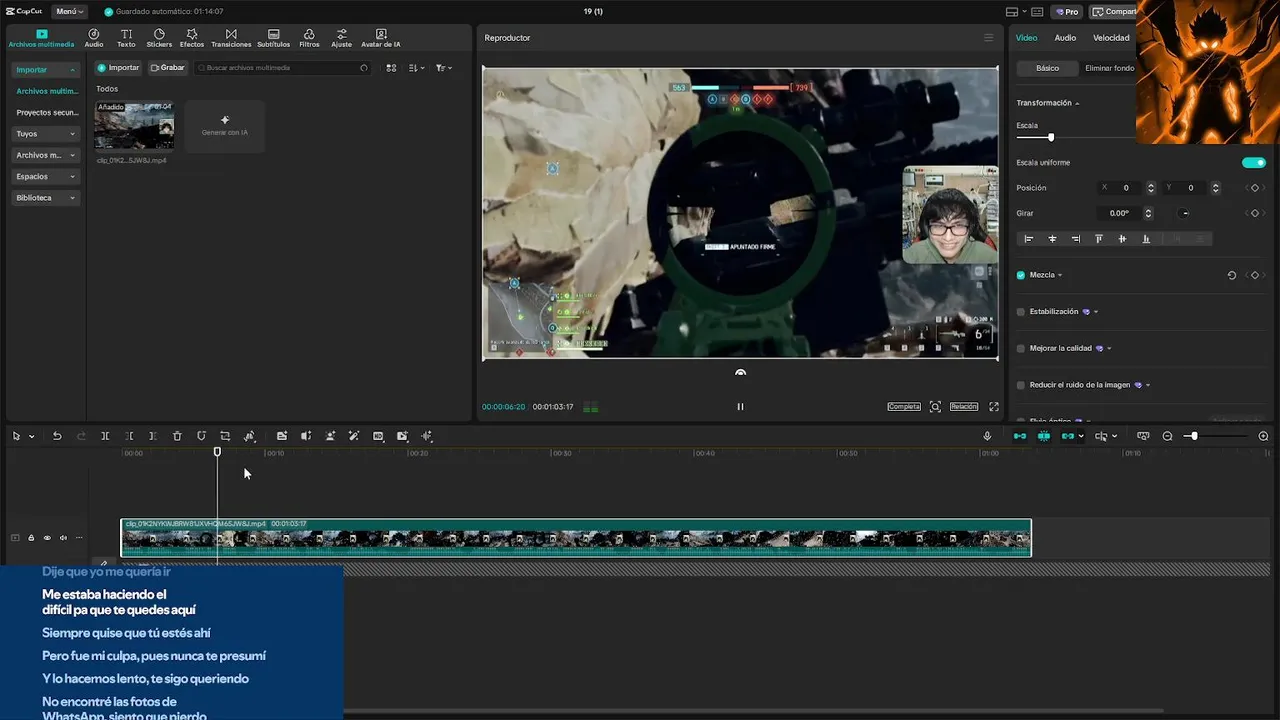Viewport: 1280px width, 720px height.
Task: Delete the selected clip with trash icon
Action: click(x=177, y=436)
